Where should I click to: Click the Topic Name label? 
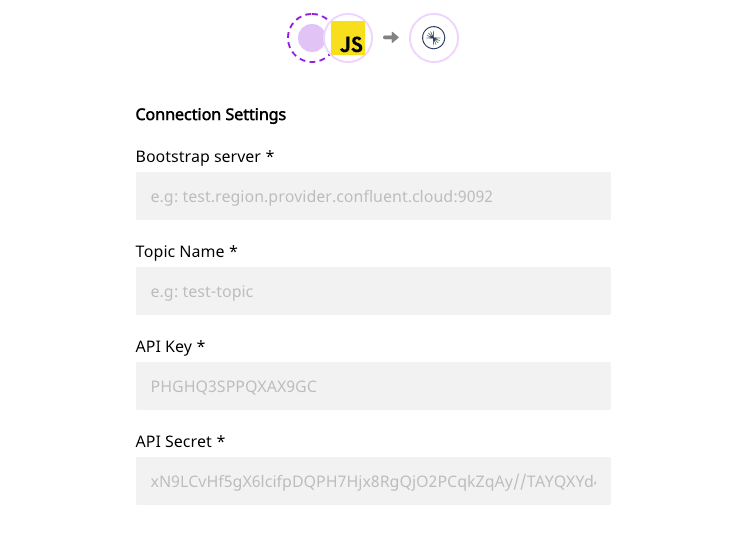pos(181,252)
